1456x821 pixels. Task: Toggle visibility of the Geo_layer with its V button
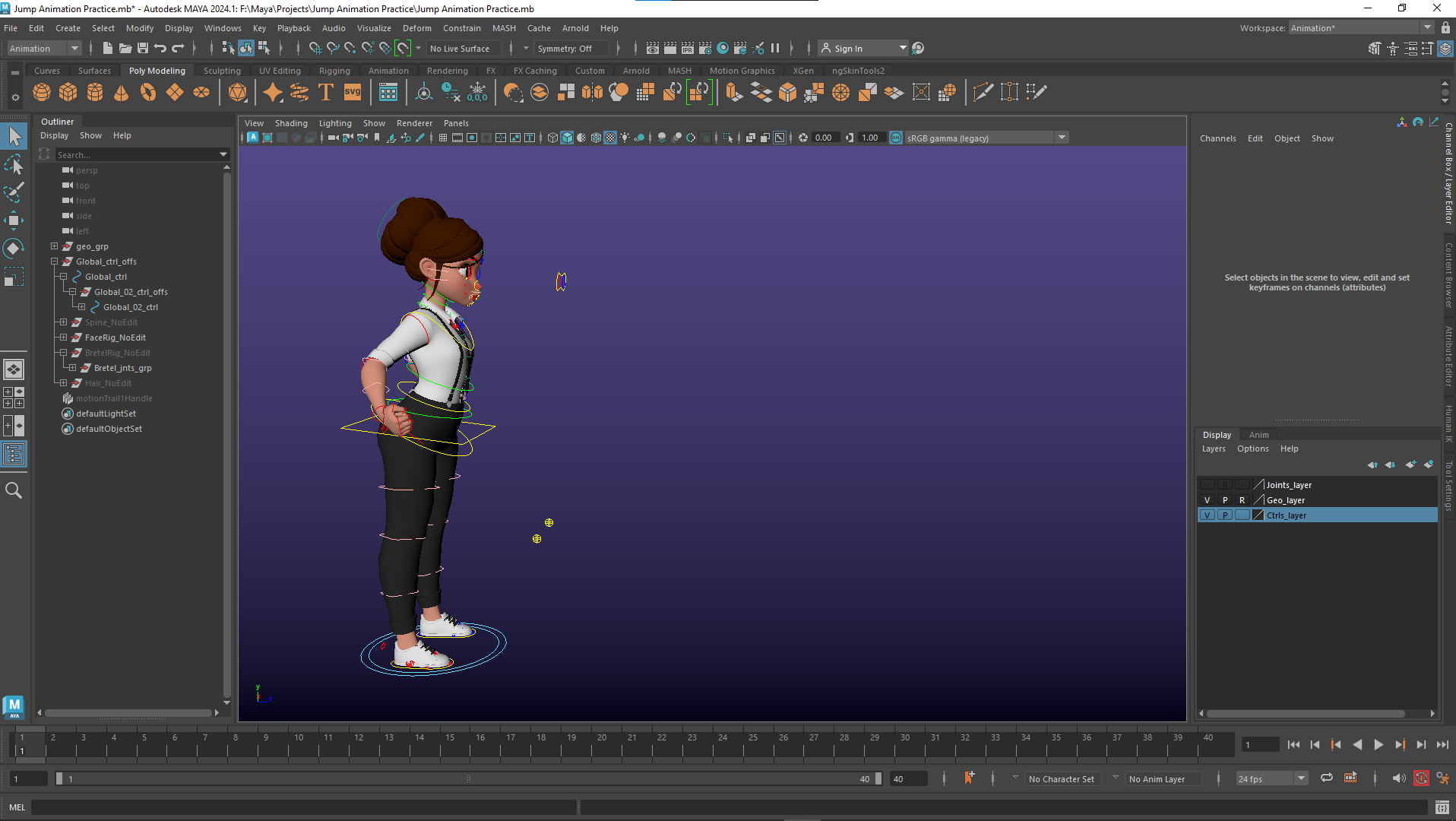[x=1208, y=499]
